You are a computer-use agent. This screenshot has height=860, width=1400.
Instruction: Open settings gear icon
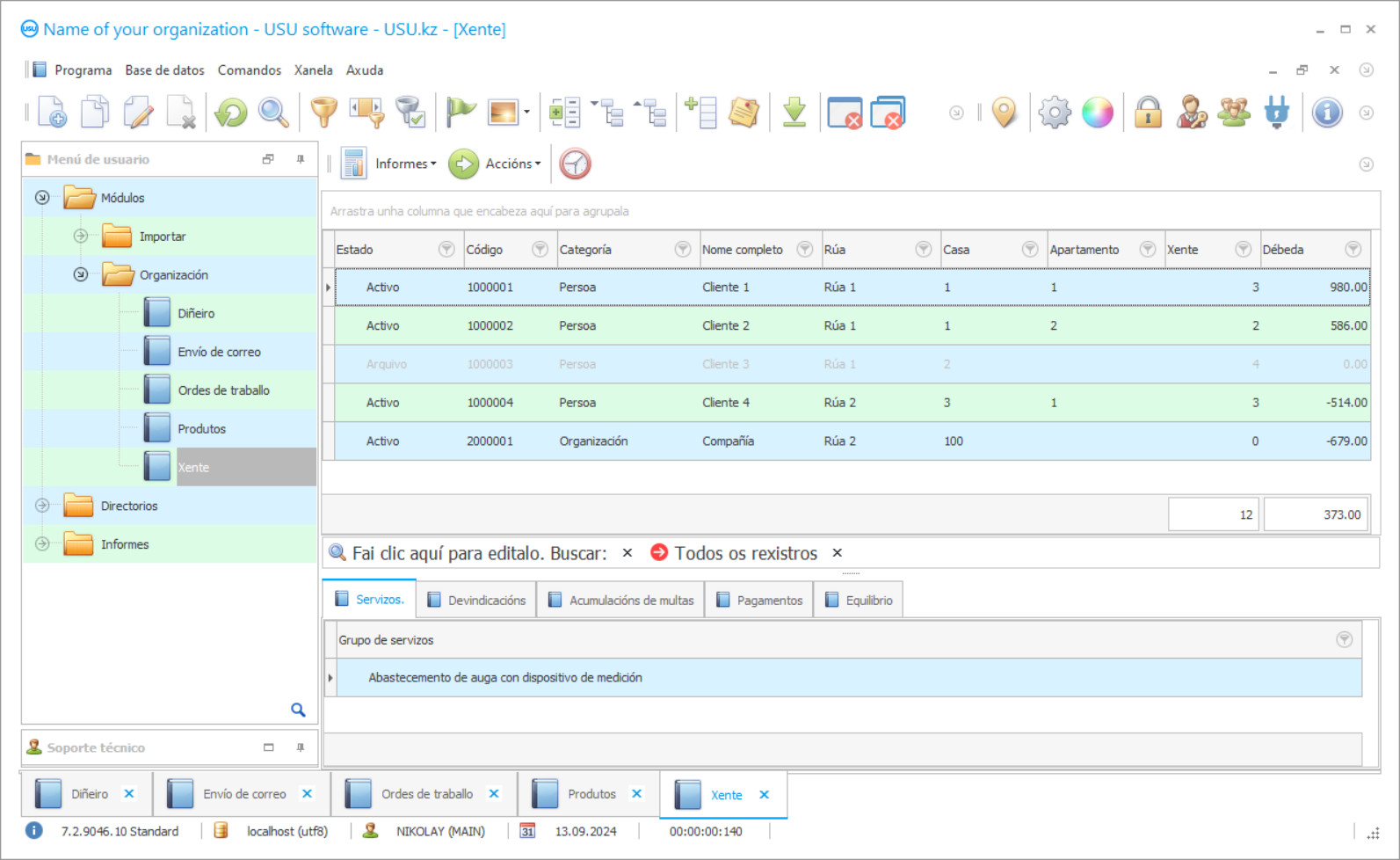point(1054,113)
